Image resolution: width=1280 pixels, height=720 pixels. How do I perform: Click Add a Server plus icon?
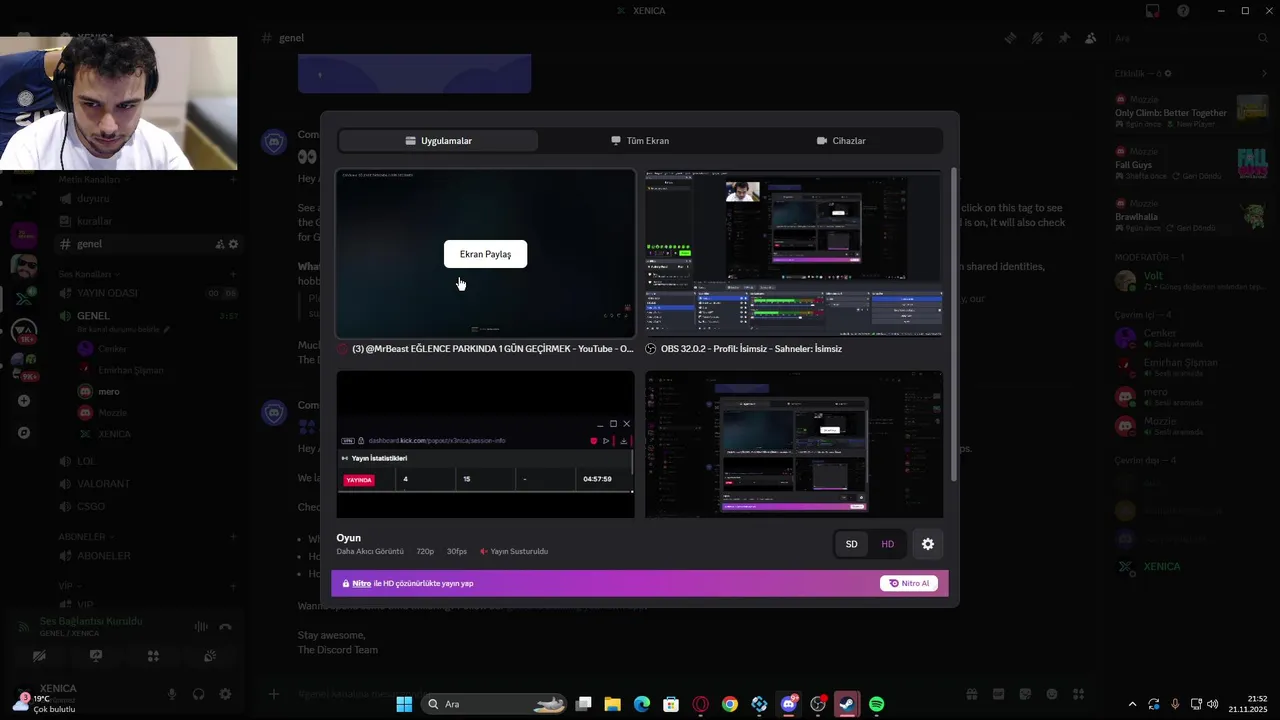coord(24,401)
